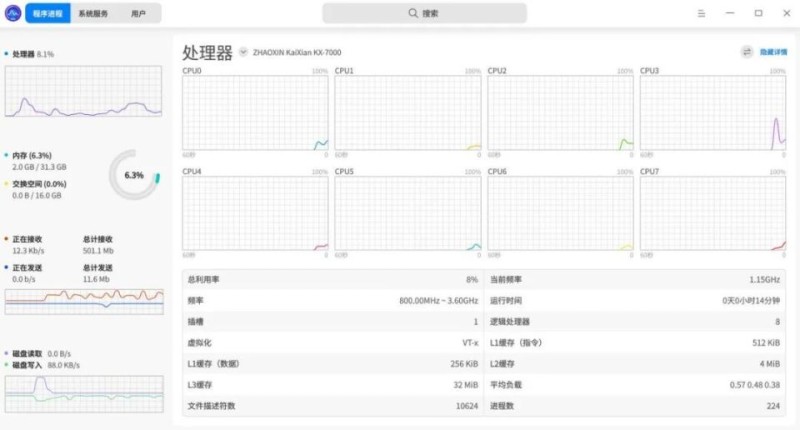Viewport: 800px width, 430px height.
Task: Click the 隐藏详情 link
Action: pos(773,52)
